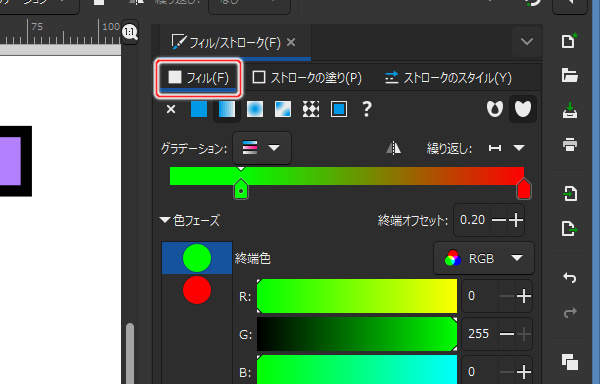
Task: Select the green gradient stop handle
Action: tap(241, 189)
